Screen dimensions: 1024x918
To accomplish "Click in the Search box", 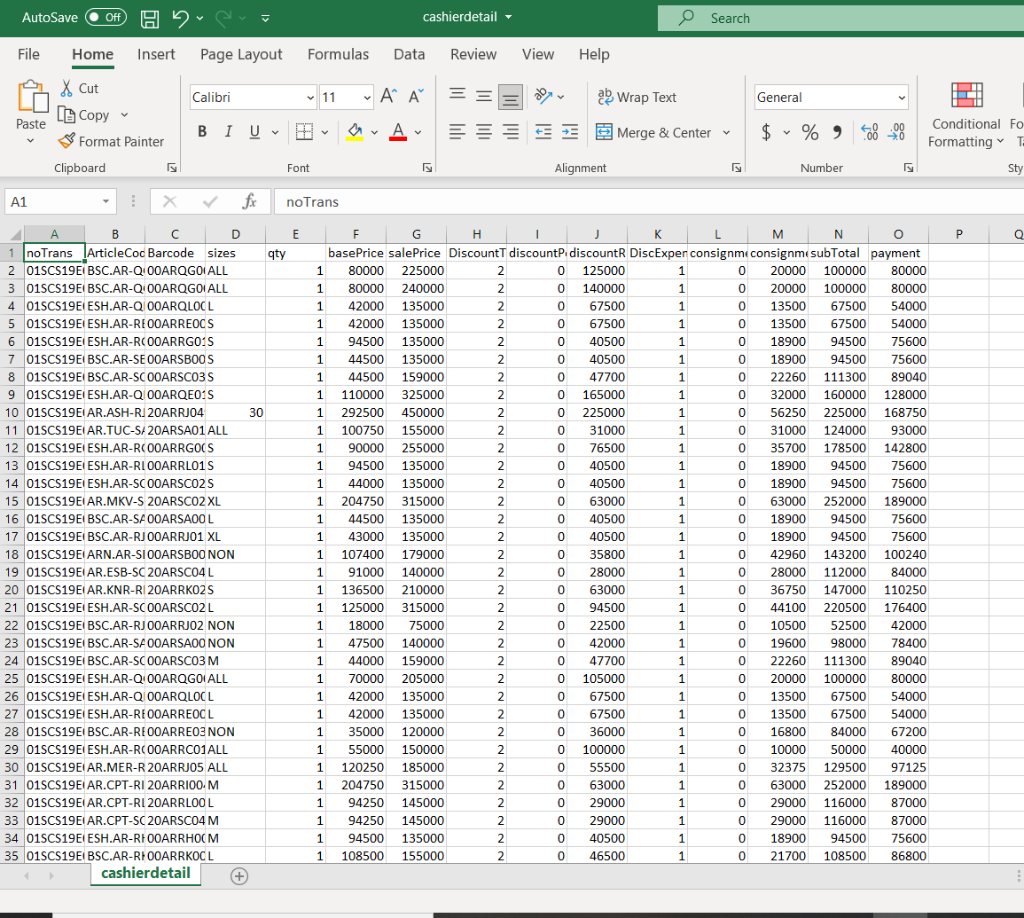I will (x=840, y=18).
